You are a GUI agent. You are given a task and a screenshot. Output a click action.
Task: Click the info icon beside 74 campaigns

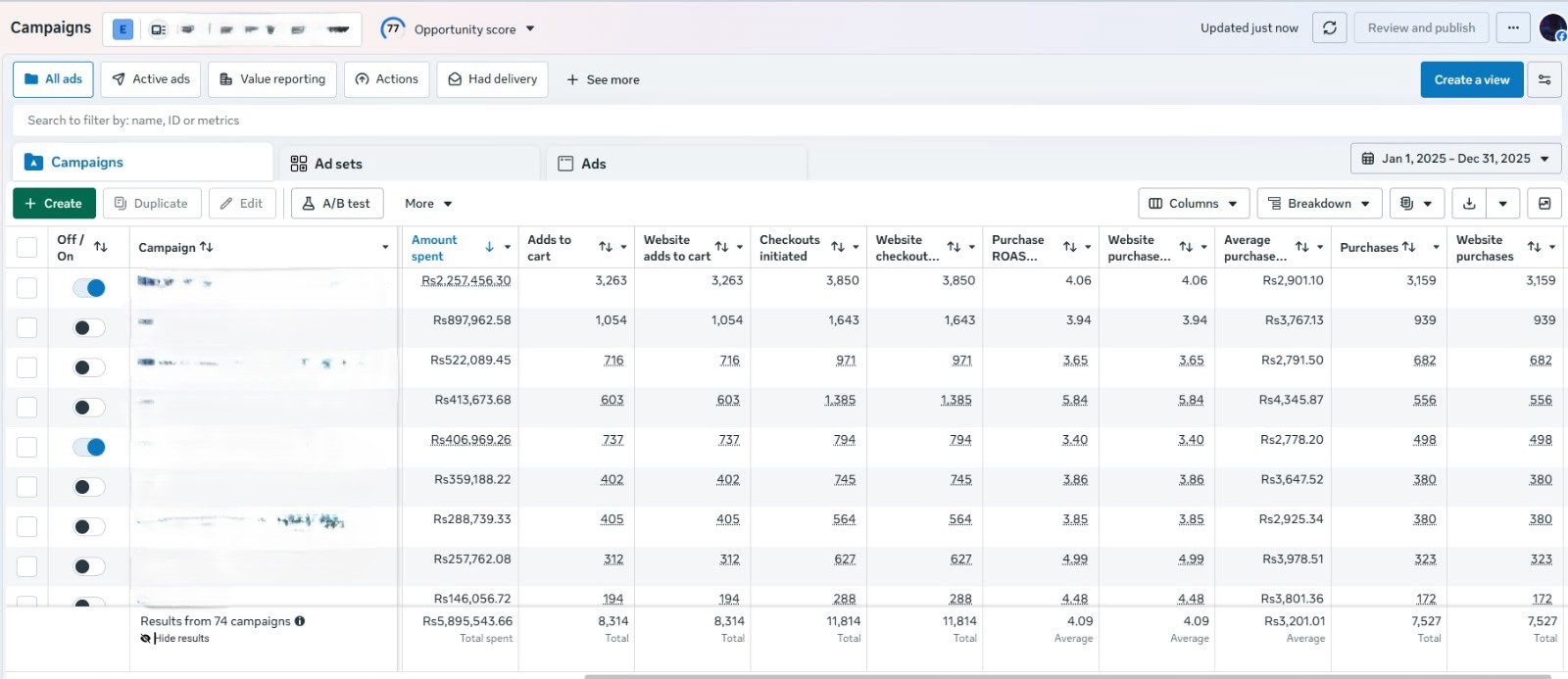click(300, 621)
